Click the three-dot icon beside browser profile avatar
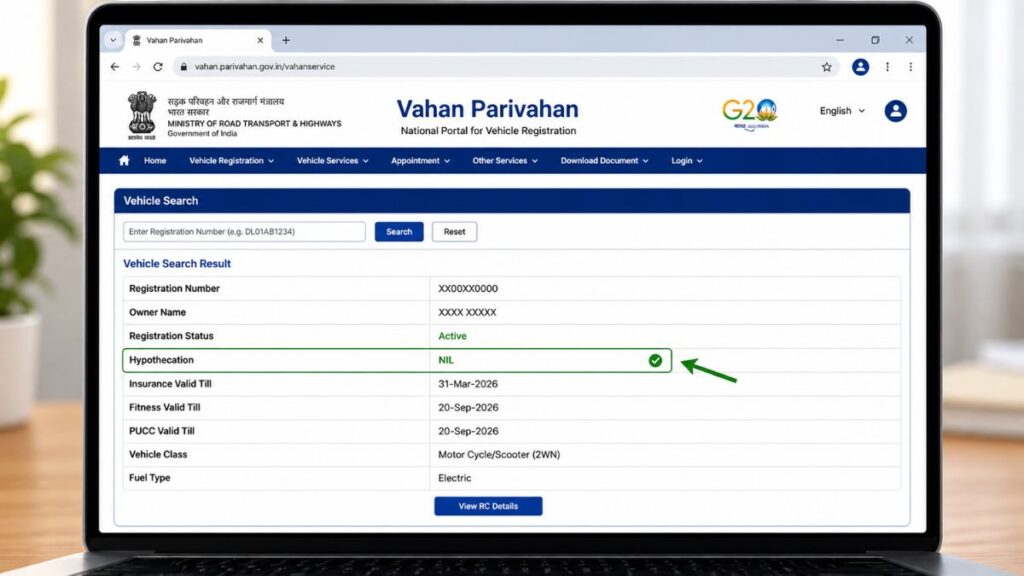Image resolution: width=1024 pixels, height=576 pixels. tap(887, 67)
